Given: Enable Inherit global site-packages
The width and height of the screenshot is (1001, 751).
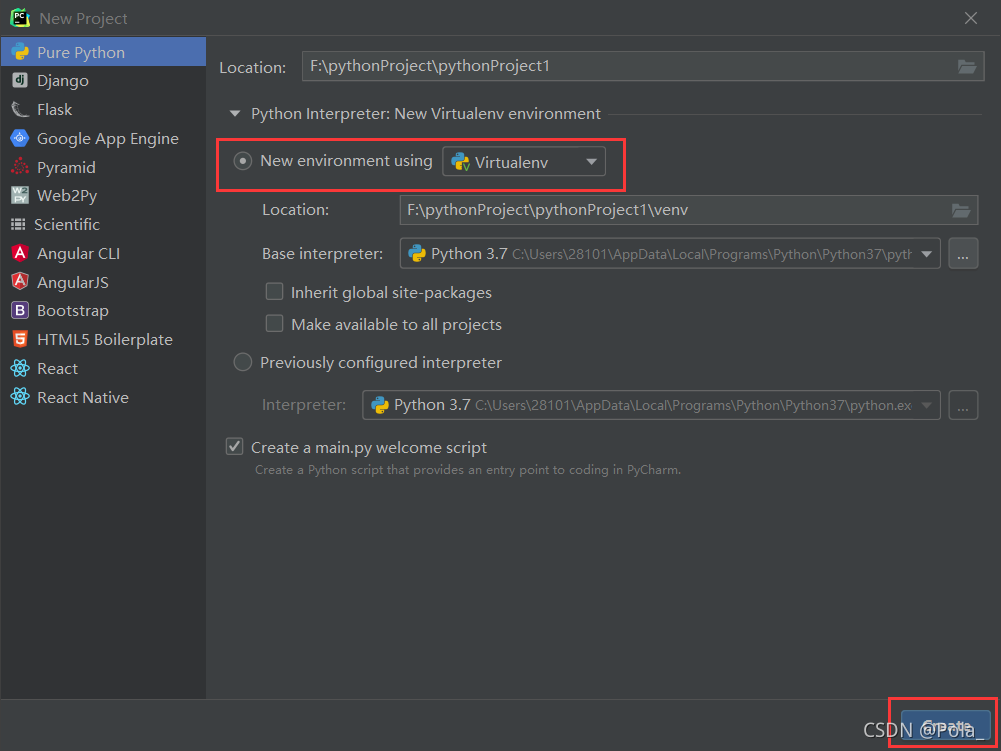Looking at the screenshot, I should click(275, 292).
